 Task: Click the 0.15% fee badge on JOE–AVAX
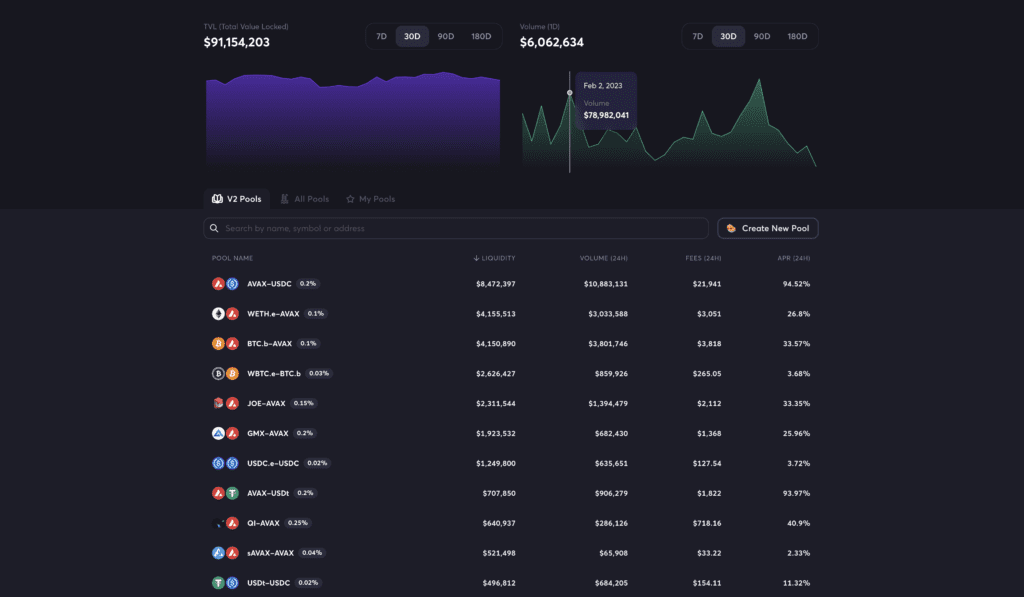tap(304, 404)
